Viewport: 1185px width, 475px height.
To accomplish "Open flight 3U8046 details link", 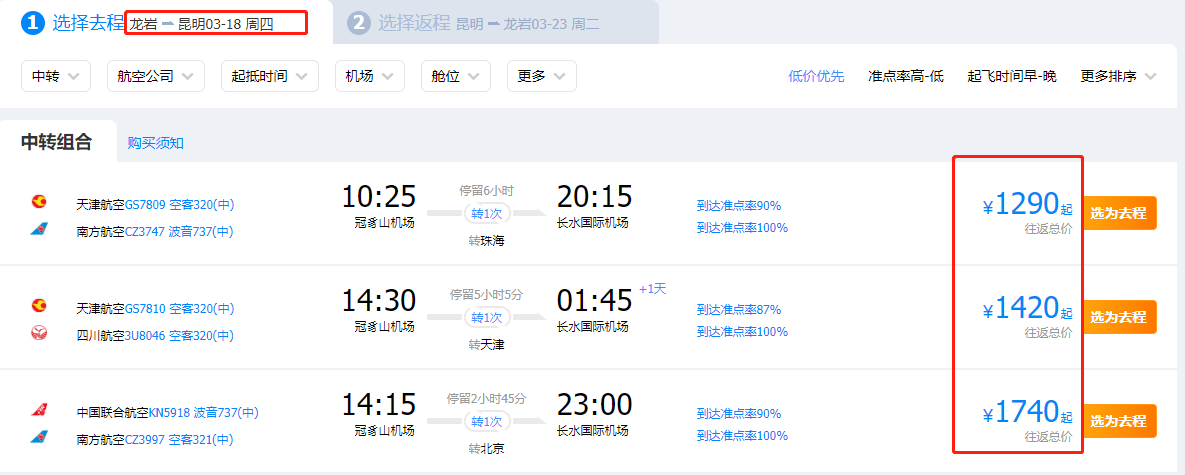I will [x=179, y=336].
